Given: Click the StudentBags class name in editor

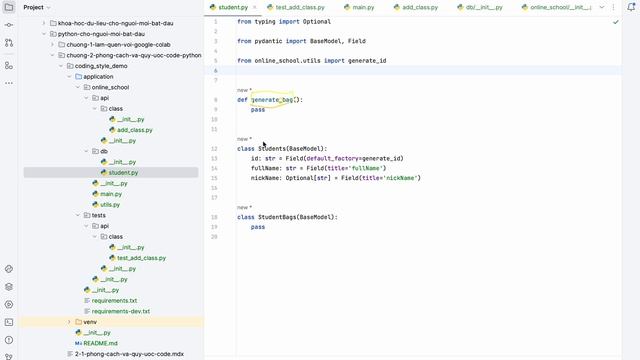Looking at the screenshot, I should pyautogui.click(x=277, y=217).
